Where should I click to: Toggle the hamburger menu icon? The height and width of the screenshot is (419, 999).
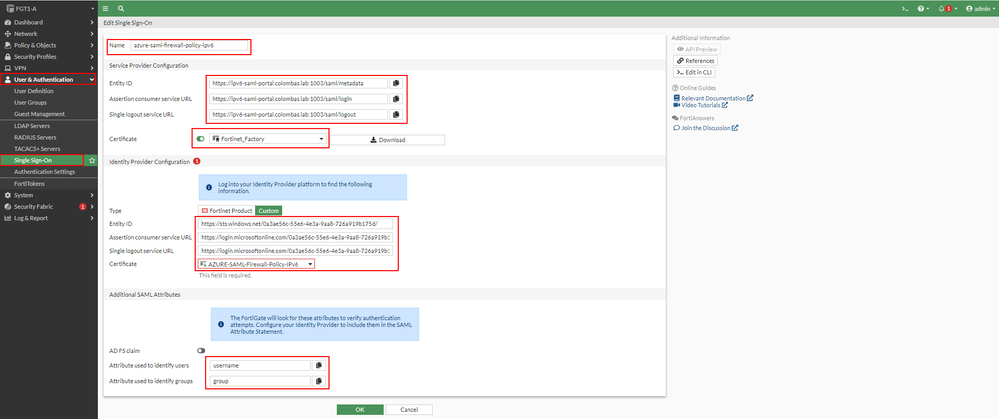pyautogui.click(x=105, y=9)
